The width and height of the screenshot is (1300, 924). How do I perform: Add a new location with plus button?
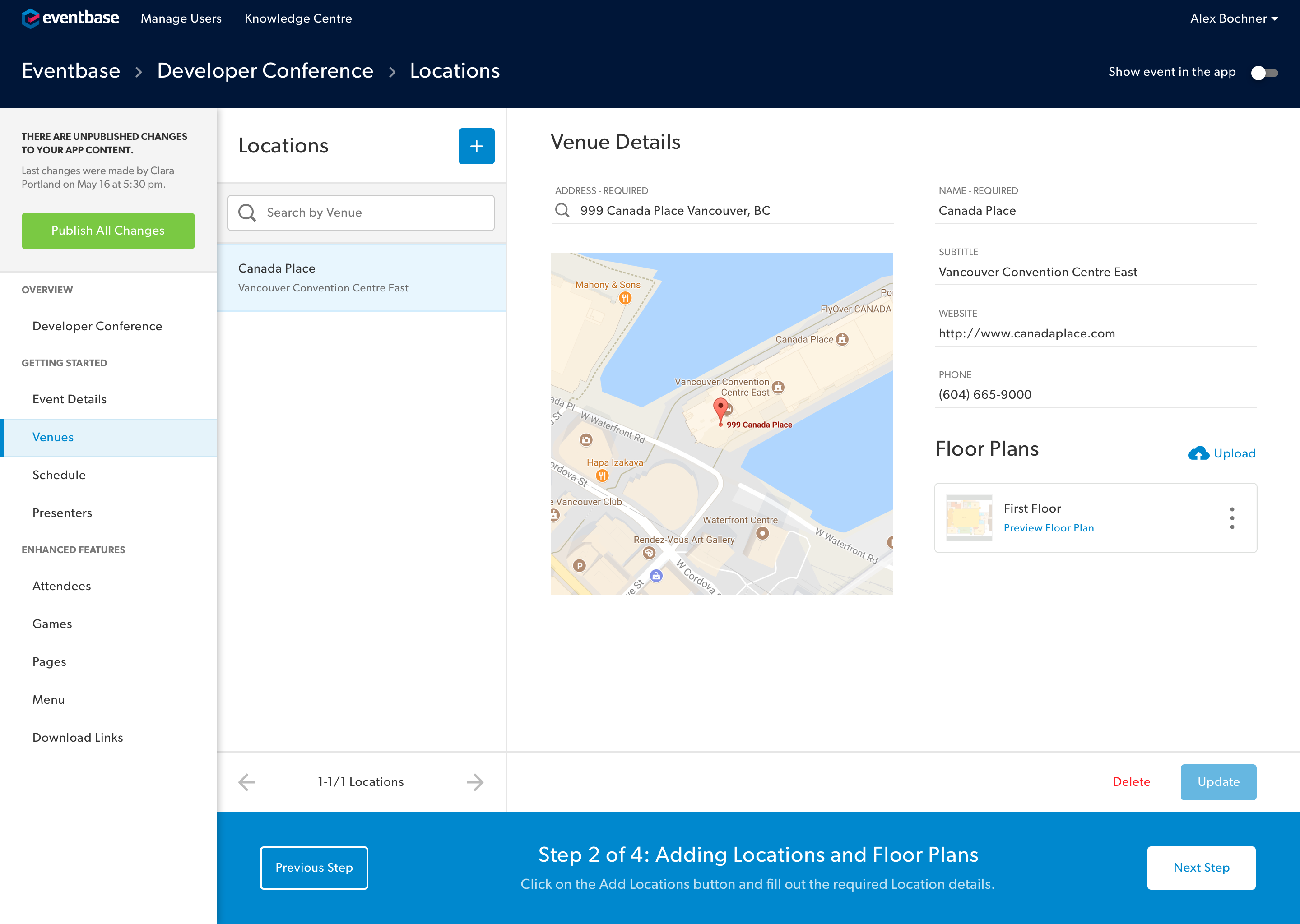[x=476, y=146]
